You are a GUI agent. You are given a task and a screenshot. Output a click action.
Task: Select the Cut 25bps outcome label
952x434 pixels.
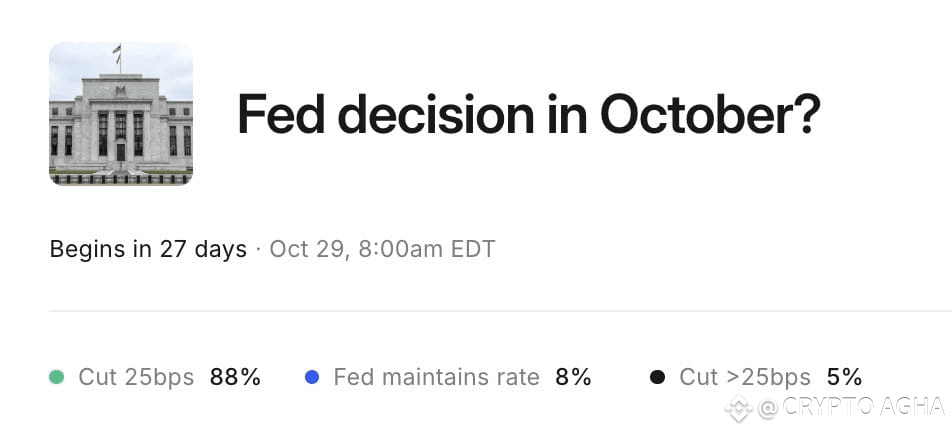136,378
